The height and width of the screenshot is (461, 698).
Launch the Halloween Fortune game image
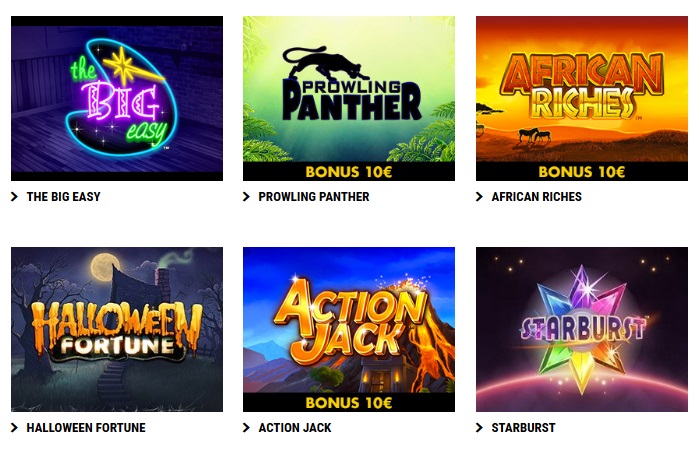pos(117,329)
